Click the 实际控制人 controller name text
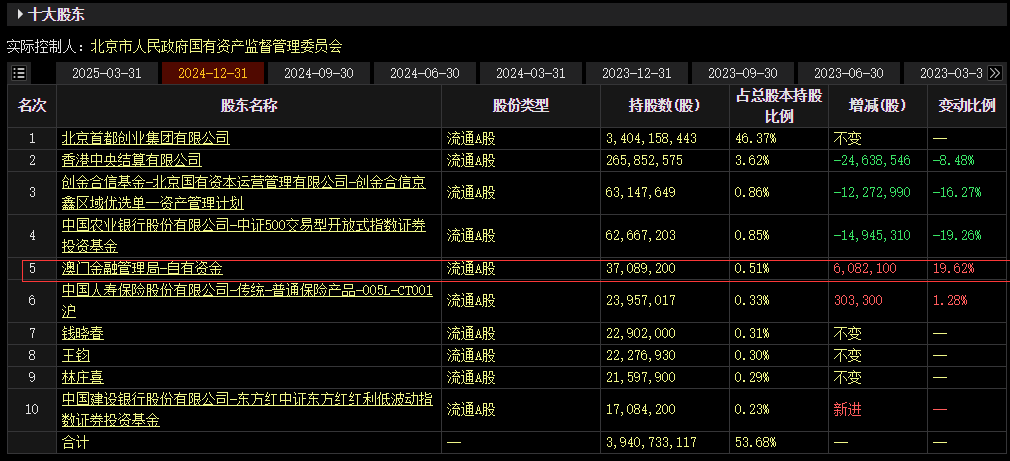The image size is (1010, 461). [216, 47]
